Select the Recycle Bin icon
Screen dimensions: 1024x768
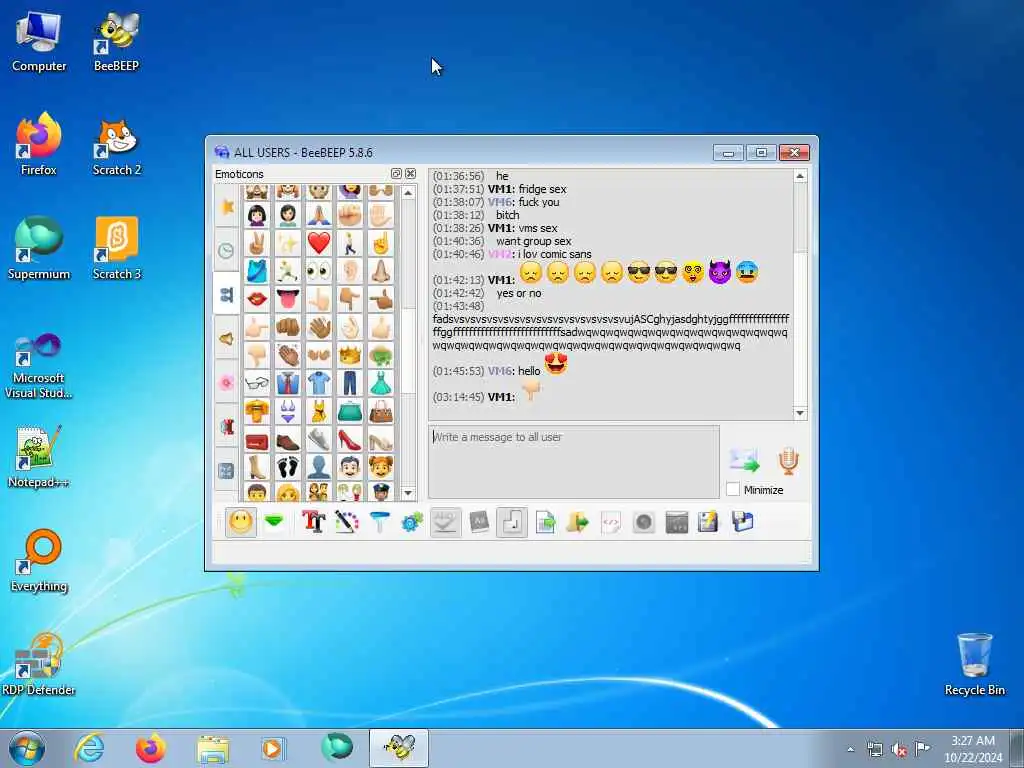974,665
